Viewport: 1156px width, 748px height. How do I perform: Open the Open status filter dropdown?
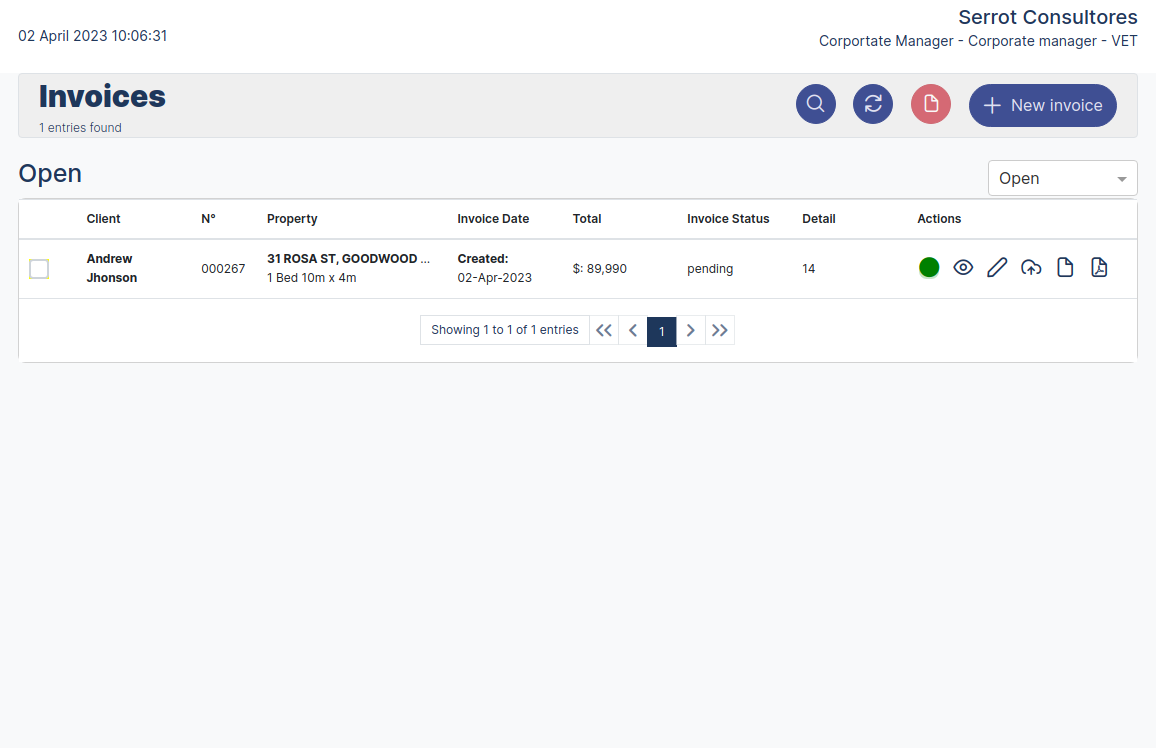pos(1062,178)
